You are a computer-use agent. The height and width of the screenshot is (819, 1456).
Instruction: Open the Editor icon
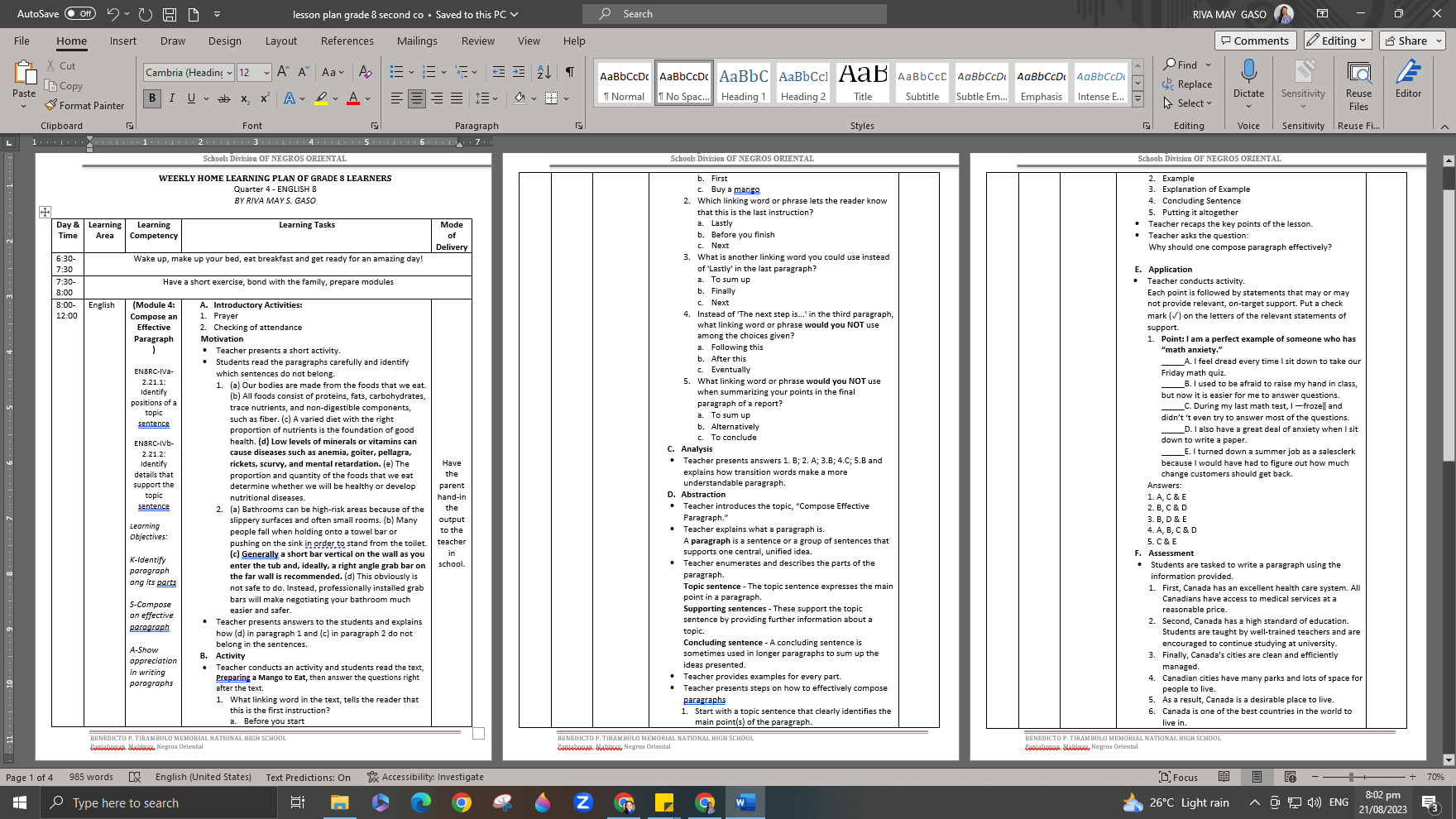1408,72
